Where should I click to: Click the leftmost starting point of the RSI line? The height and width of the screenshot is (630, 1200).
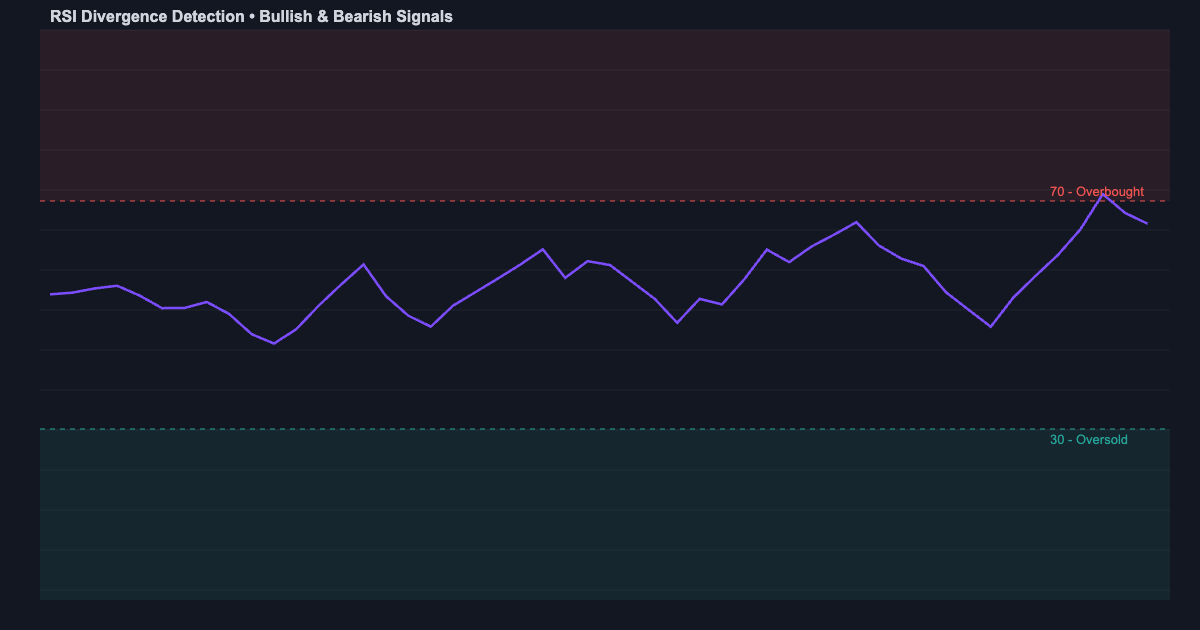tap(52, 294)
